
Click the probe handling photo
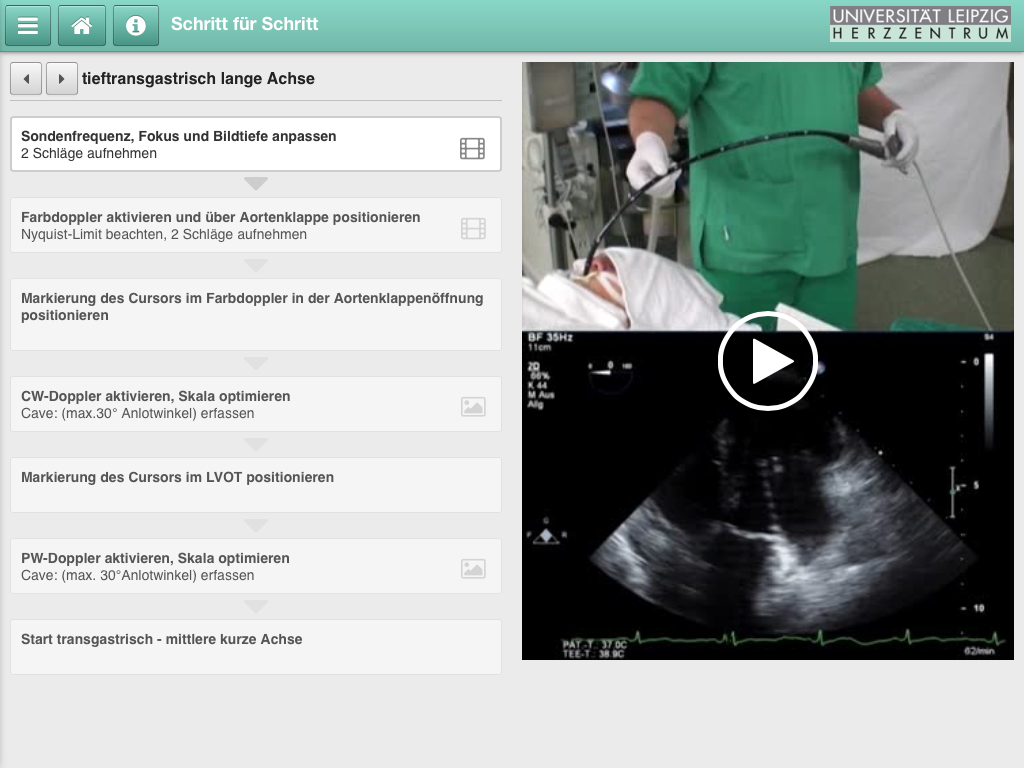(x=767, y=196)
